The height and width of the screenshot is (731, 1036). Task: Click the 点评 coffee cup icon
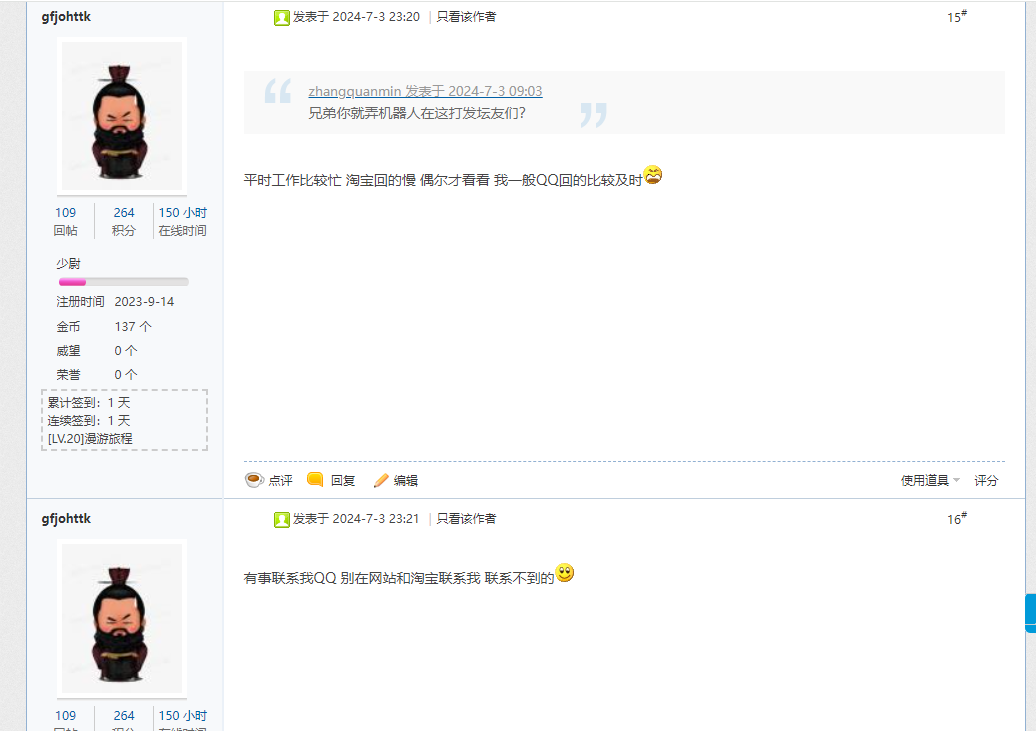pos(254,480)
